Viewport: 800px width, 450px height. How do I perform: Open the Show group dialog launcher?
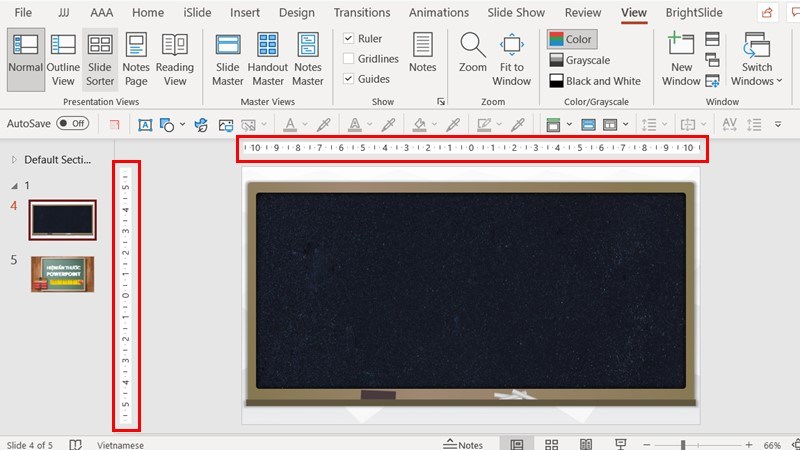tap(441, 102)
